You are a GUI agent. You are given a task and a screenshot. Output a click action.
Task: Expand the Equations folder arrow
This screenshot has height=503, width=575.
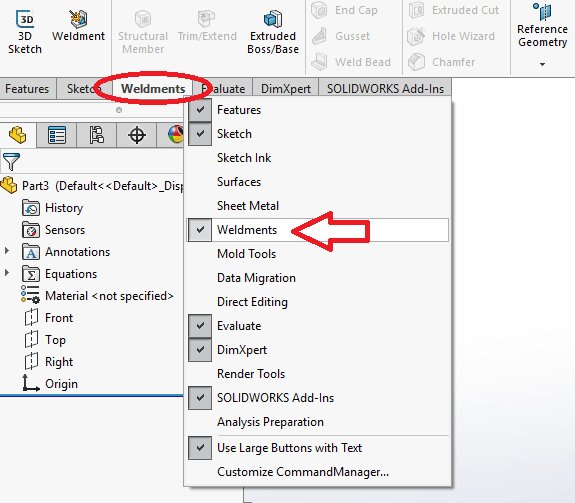[7, 273]
